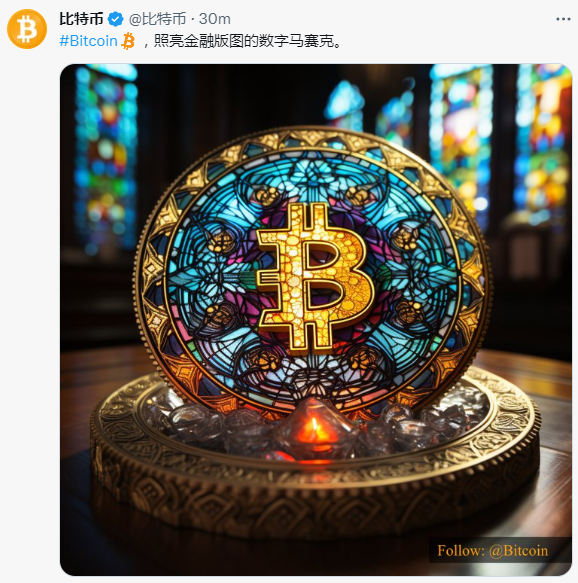Click the left stained glass window
578x583 pixels.
pos(106,157)
